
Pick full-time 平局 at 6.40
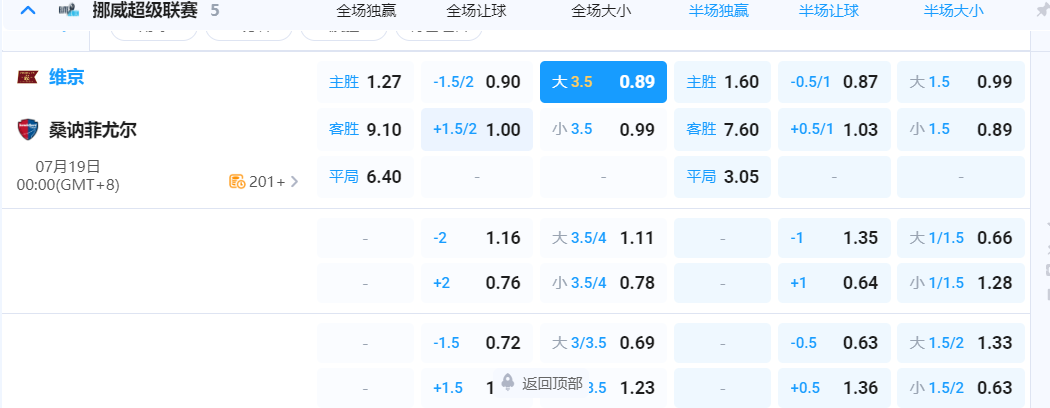[366, 177]
